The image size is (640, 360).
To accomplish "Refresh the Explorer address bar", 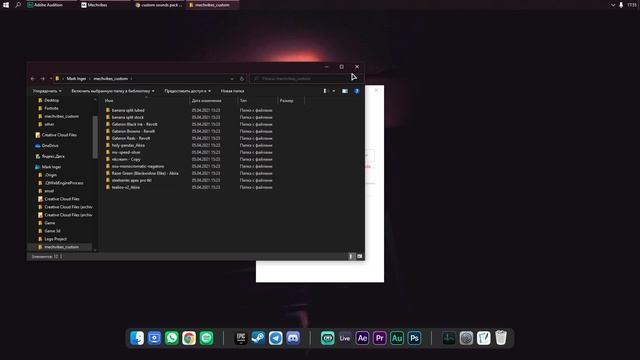I will pyautogui.click(x=242, y=78).
